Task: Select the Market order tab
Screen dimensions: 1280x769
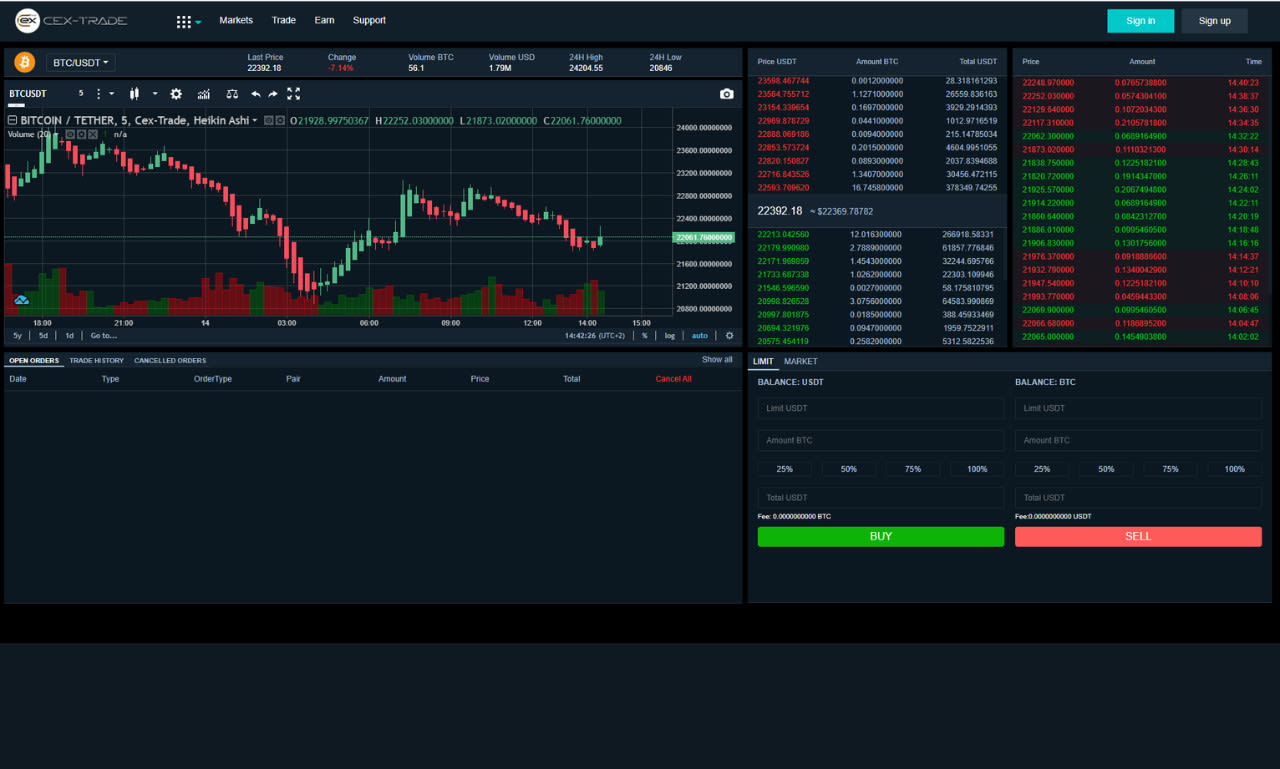Action: 801,361
